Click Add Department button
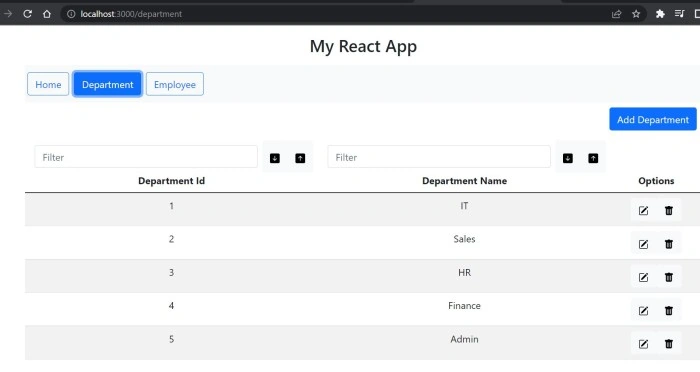 (x=653, y=119)
